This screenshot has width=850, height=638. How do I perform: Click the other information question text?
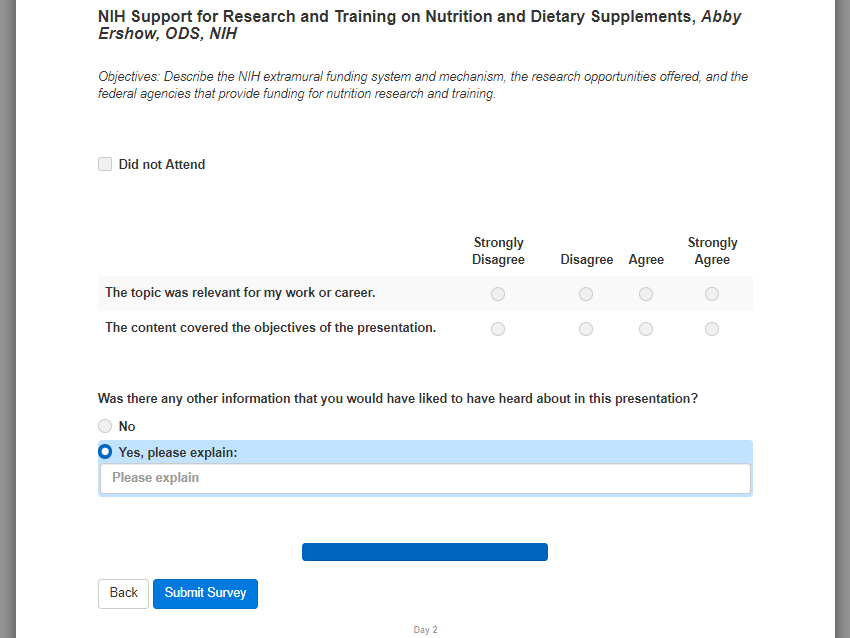coord(398,398)
